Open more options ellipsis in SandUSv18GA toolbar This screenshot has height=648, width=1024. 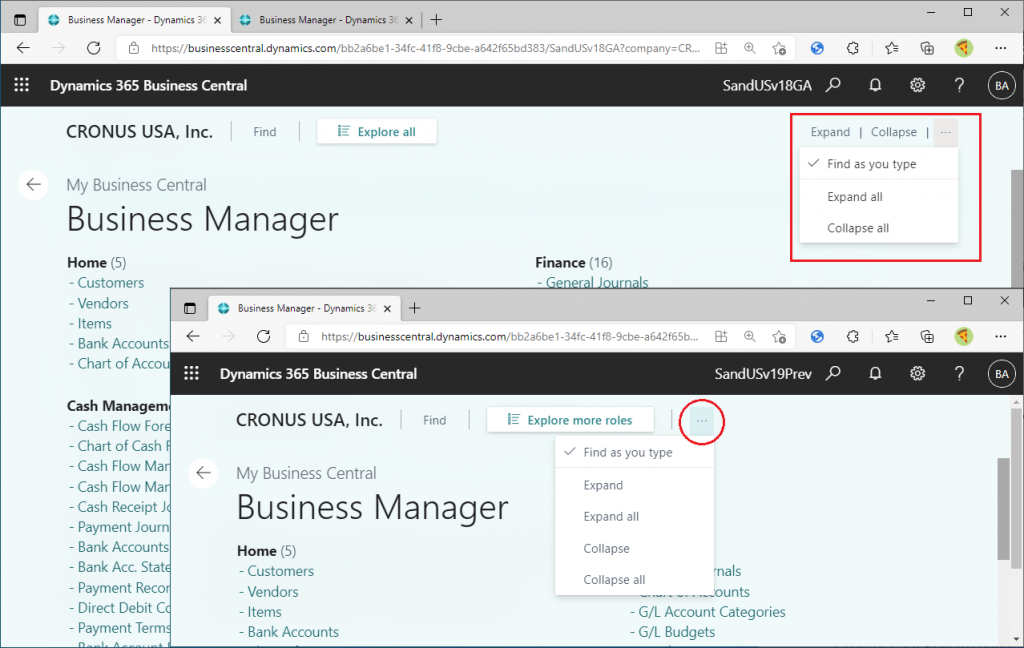(946, 132)
